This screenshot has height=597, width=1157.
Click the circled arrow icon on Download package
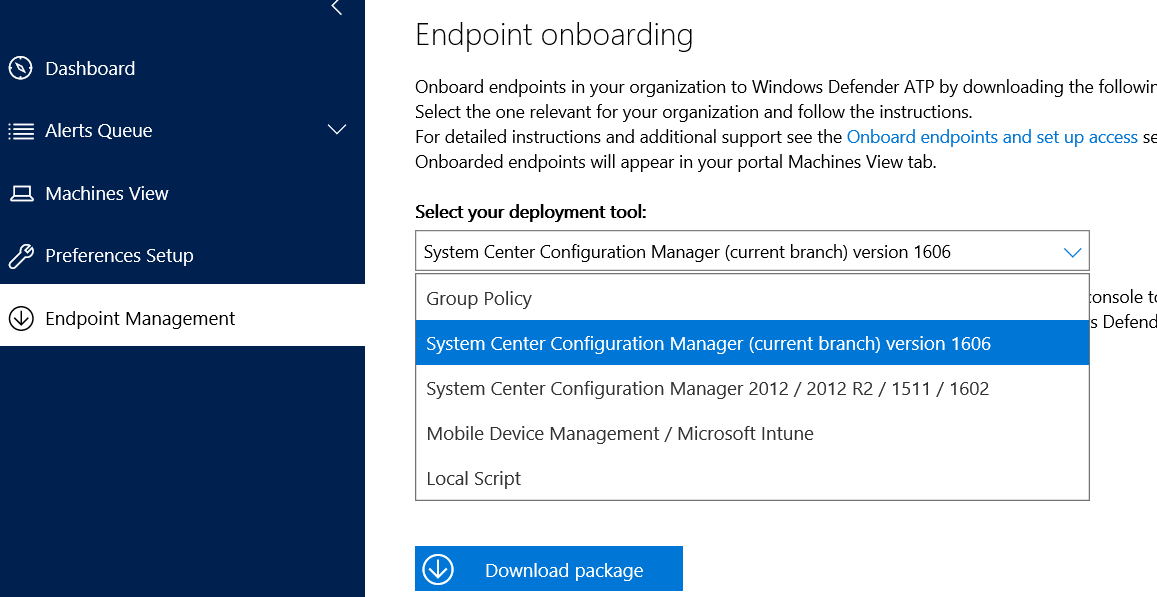438,570
